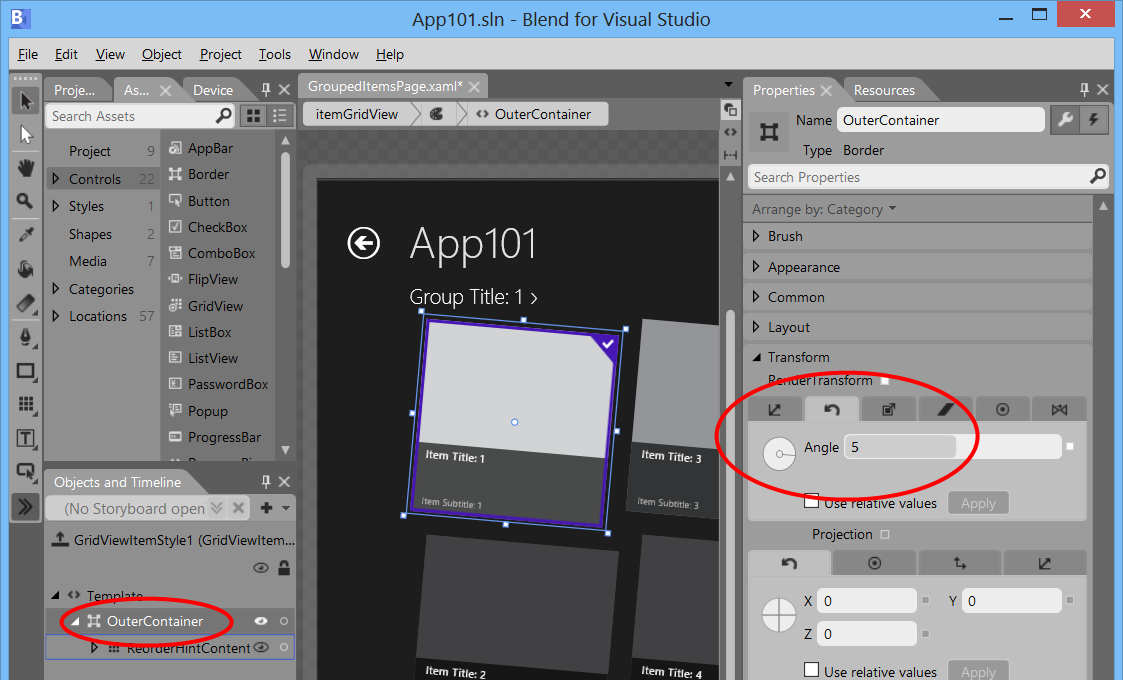This screenshot has height=680, width=1123.
Task: Select the Button control tool
Action: click(x=26, y=471)
